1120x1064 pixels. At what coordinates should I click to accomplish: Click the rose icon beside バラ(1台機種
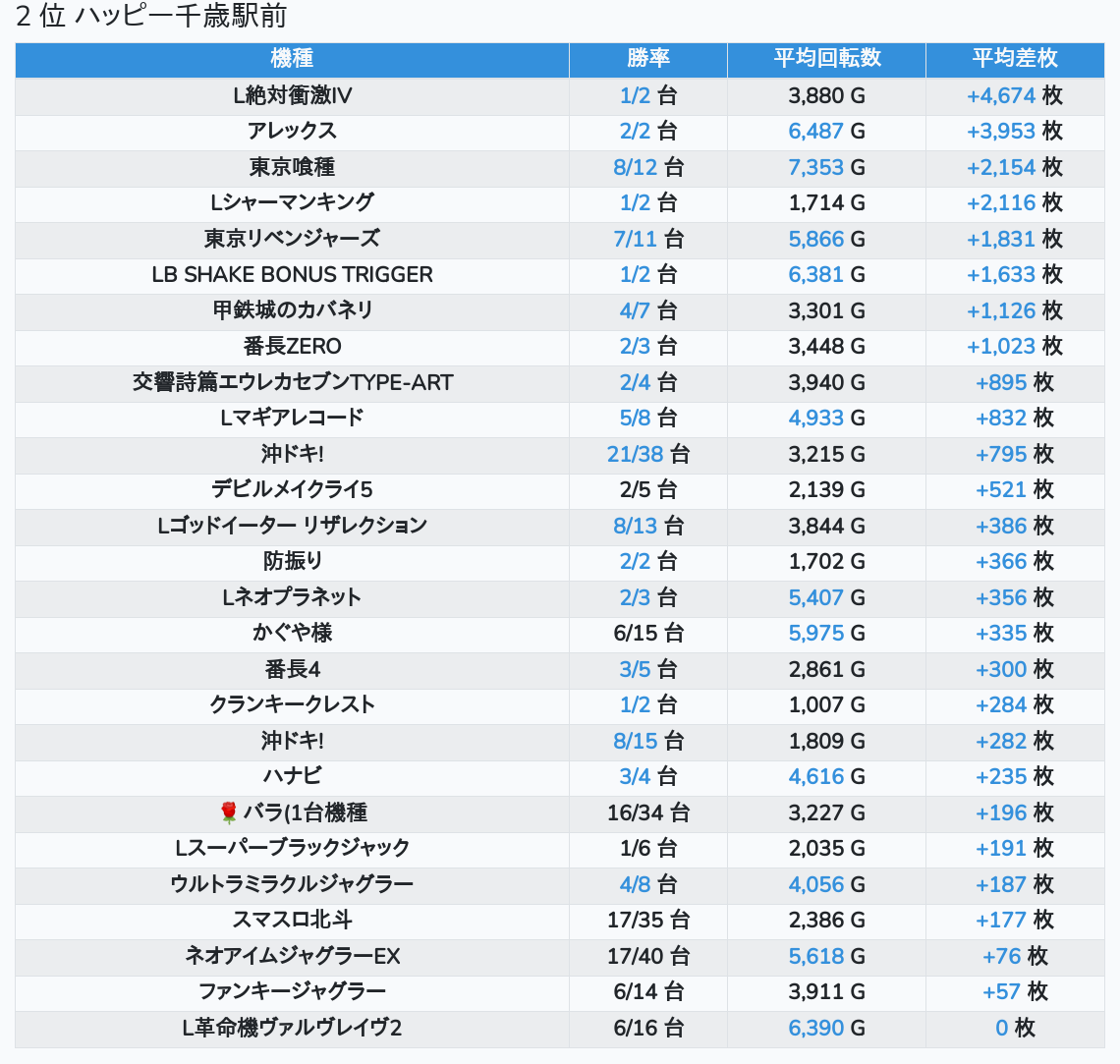(229, 812)
